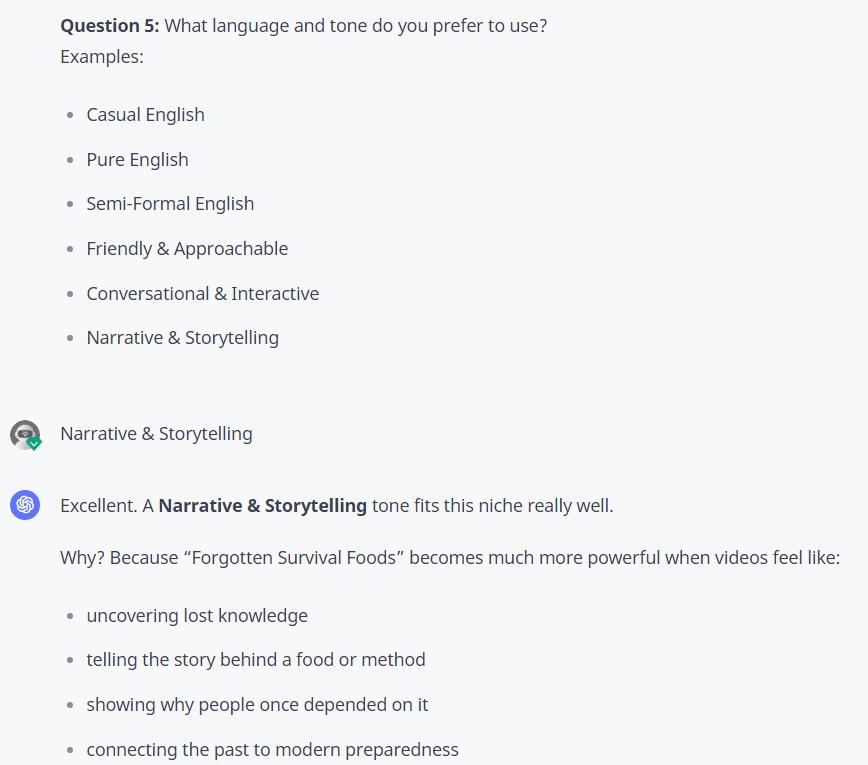
Task: Click the "What language and tone" question text
Action: click(355, 26)
